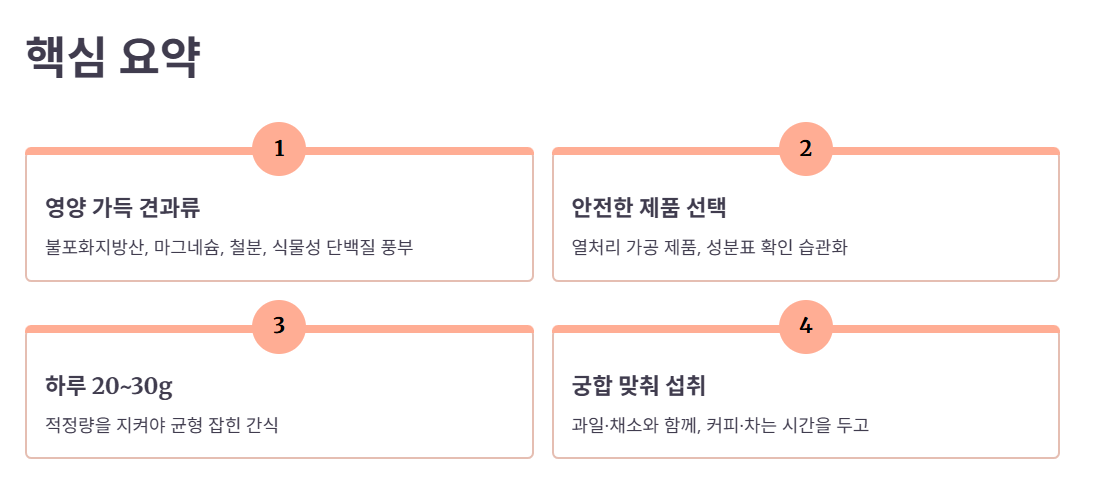The image size is (1101, 504).
Task: Click the number 4 circle badge
Action: 806,327
